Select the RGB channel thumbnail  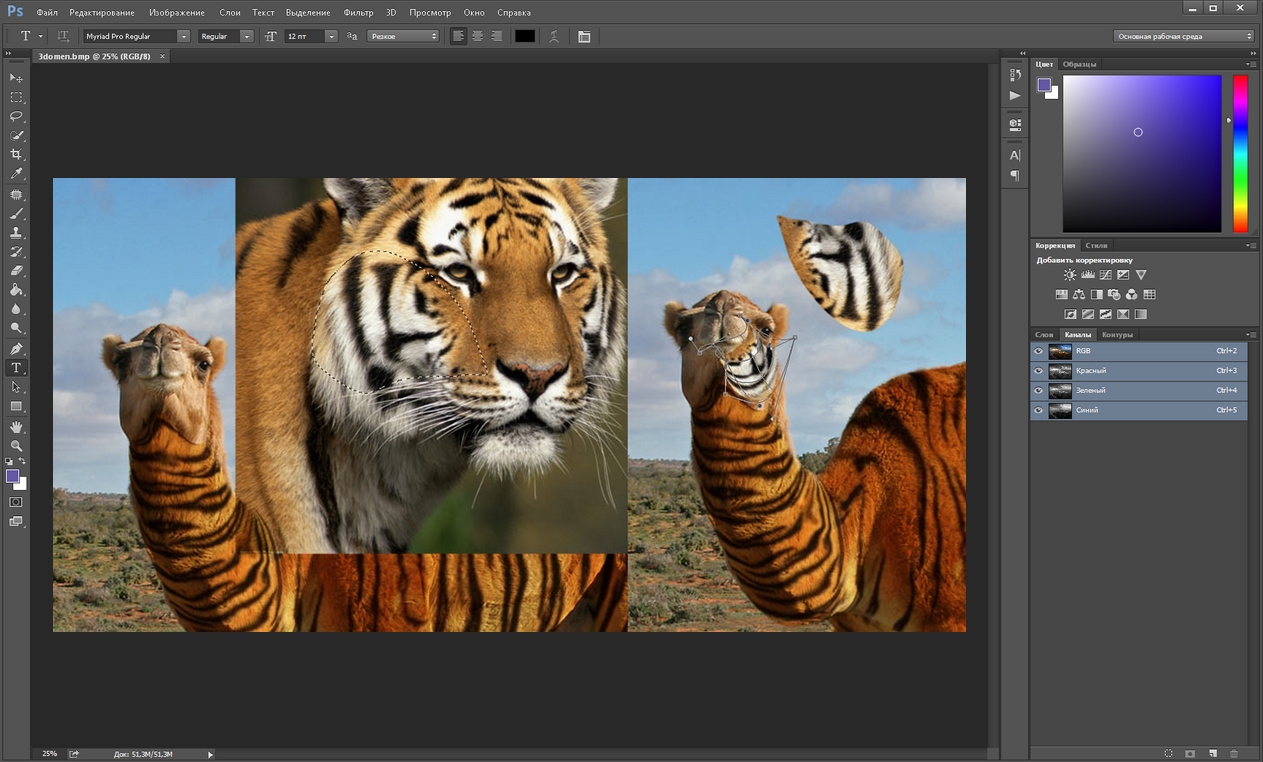pos(1060,352)
